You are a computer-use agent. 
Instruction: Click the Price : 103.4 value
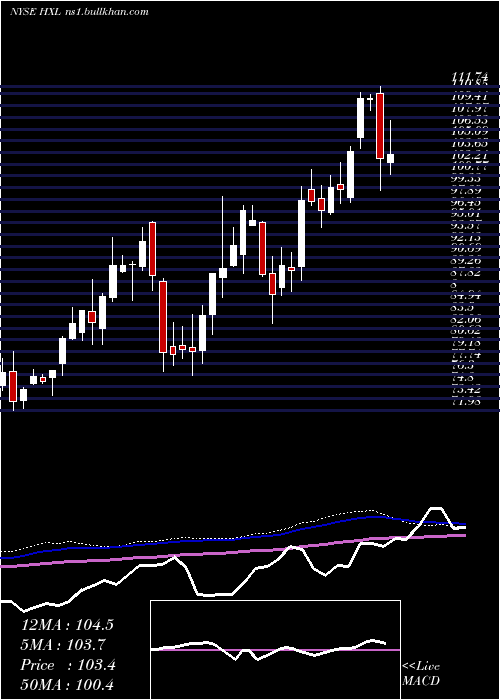pos(68,665)
